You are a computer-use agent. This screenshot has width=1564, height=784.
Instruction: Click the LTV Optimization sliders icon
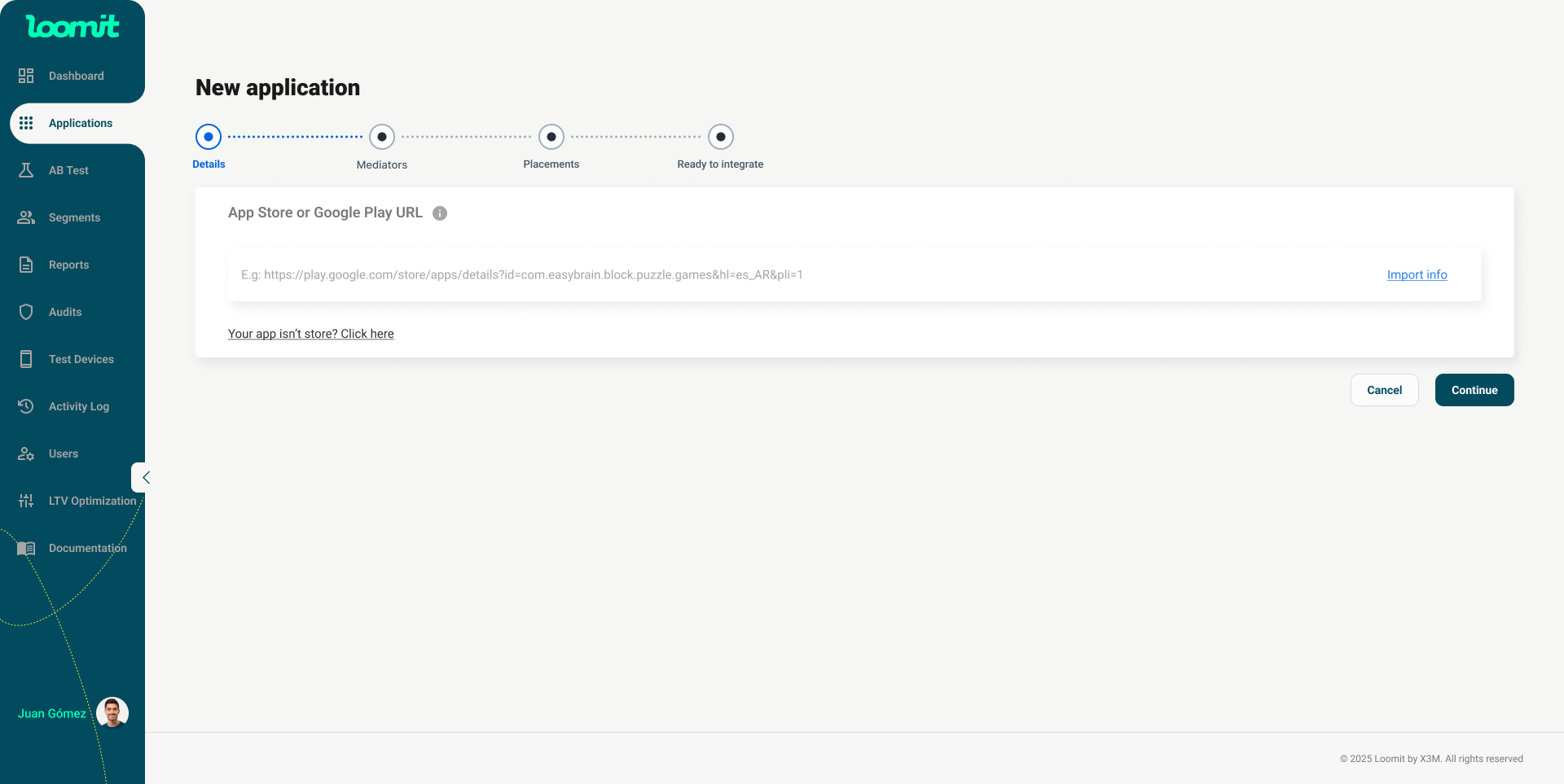26,501
